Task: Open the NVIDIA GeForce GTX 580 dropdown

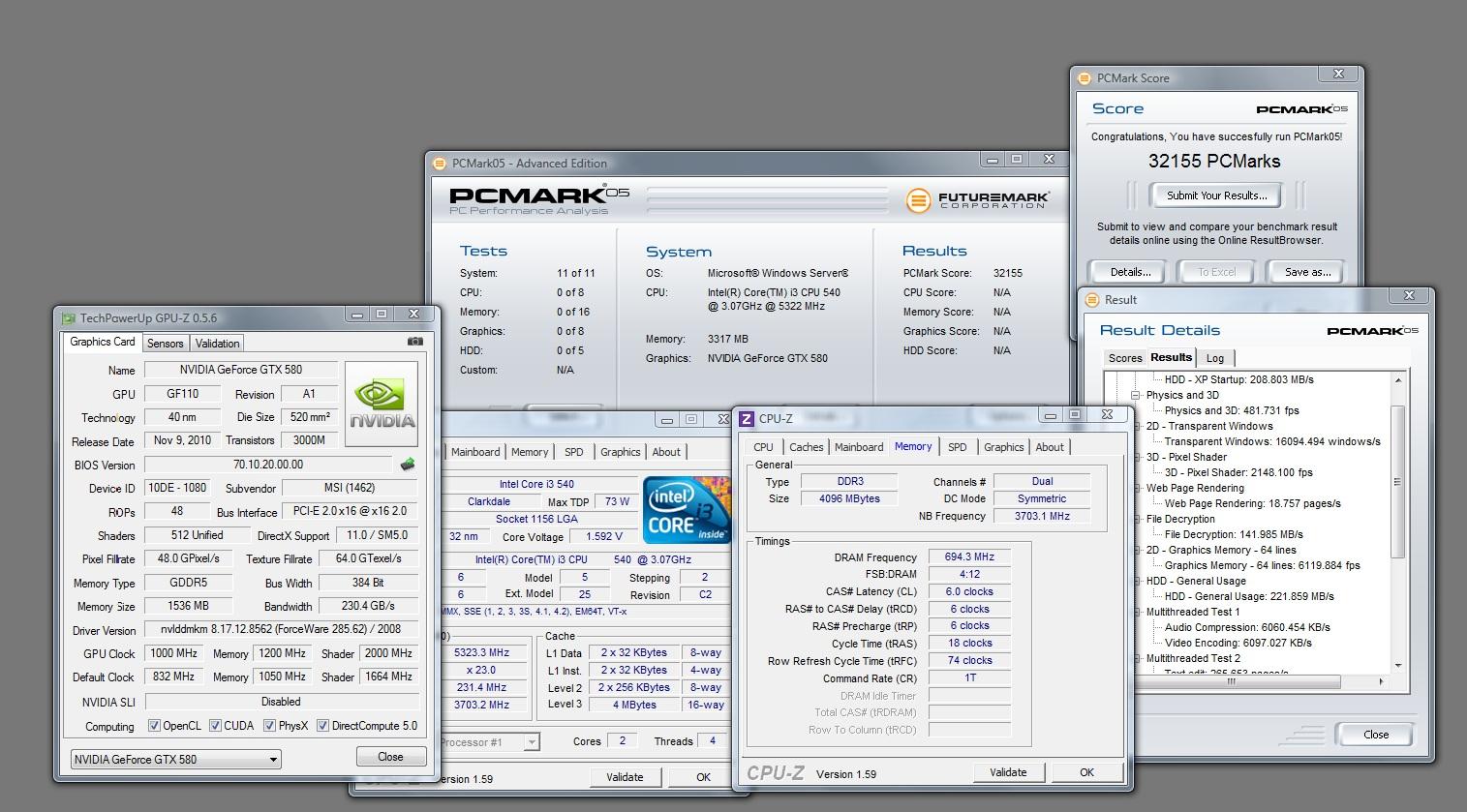Action: (175, 760)
